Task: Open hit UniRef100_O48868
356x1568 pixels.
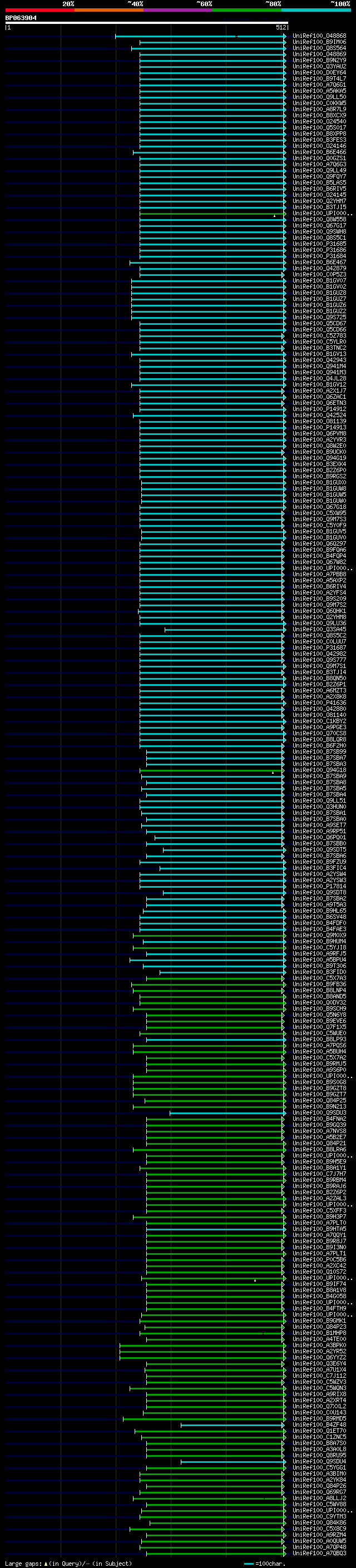Action: 319,36
